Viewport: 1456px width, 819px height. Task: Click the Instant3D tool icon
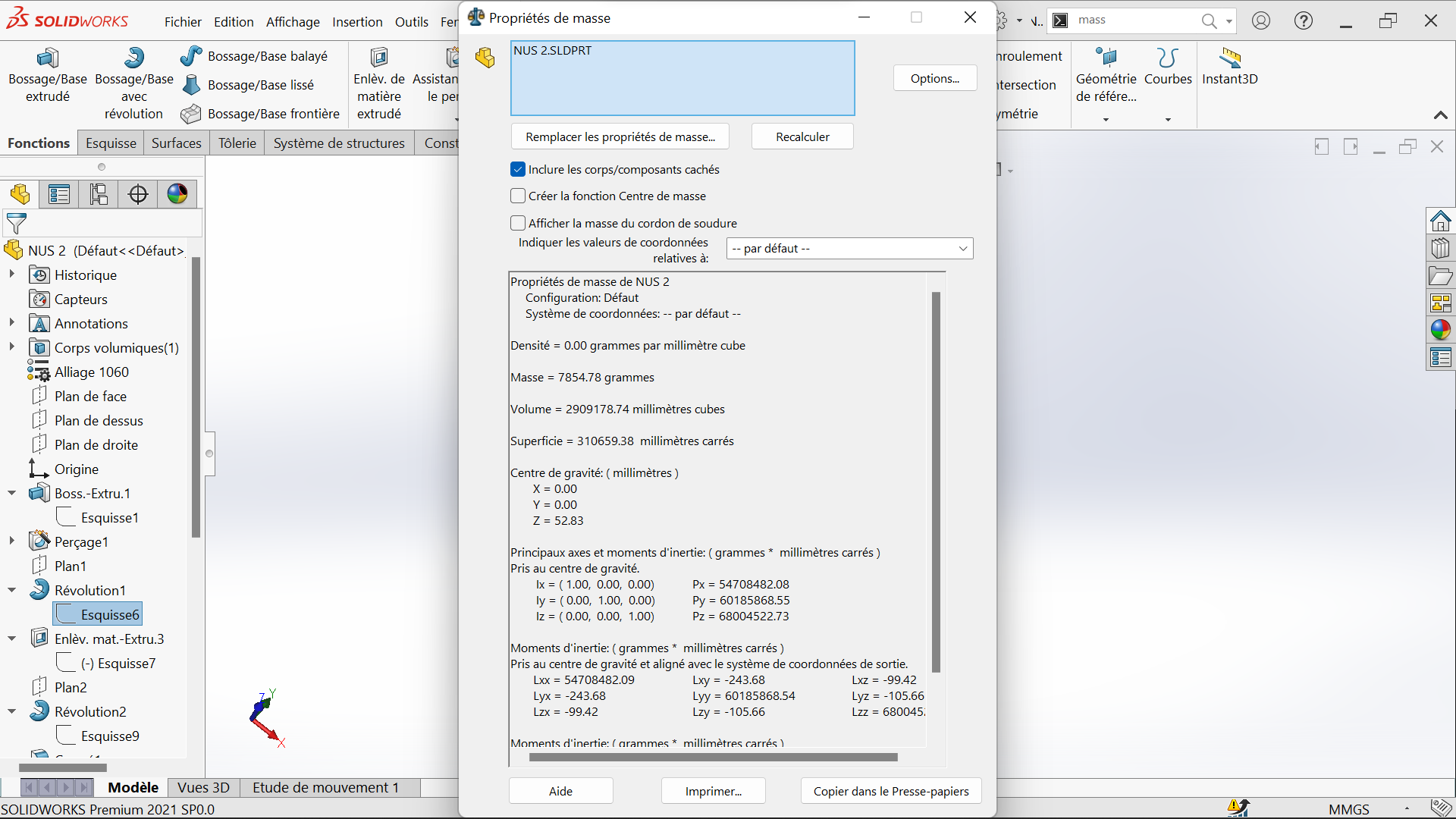pyautogui.click(x=1229, y=58)
